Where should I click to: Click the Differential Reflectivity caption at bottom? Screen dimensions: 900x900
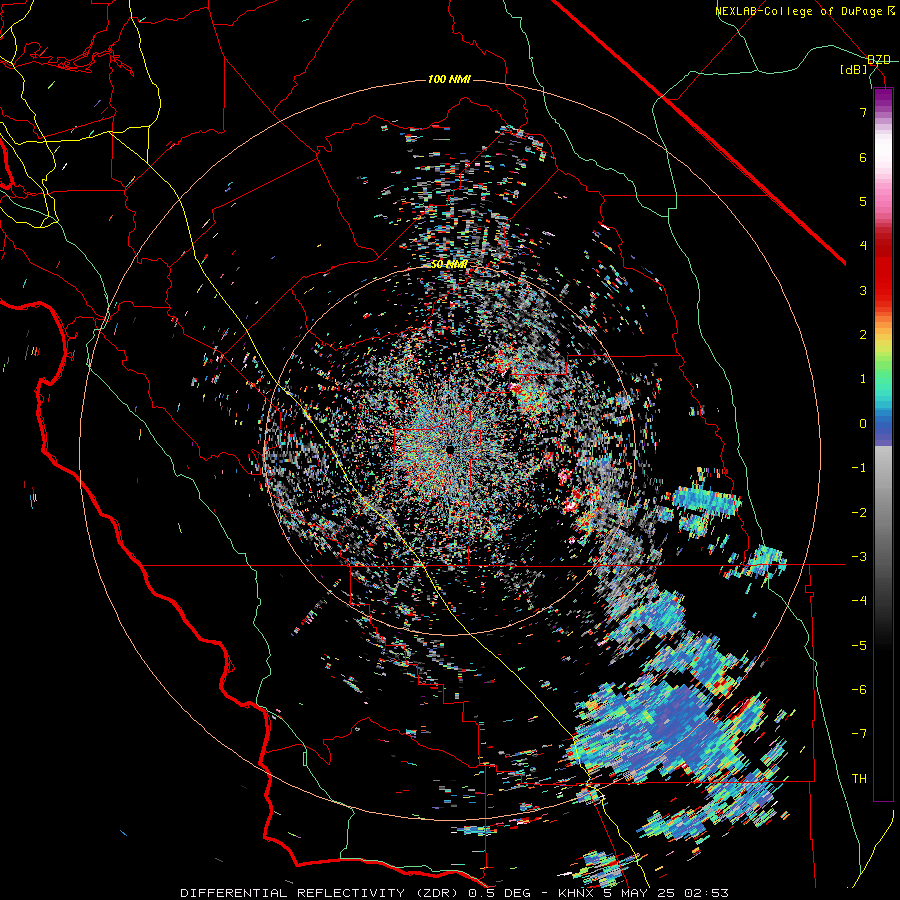(x=455, y=893)
